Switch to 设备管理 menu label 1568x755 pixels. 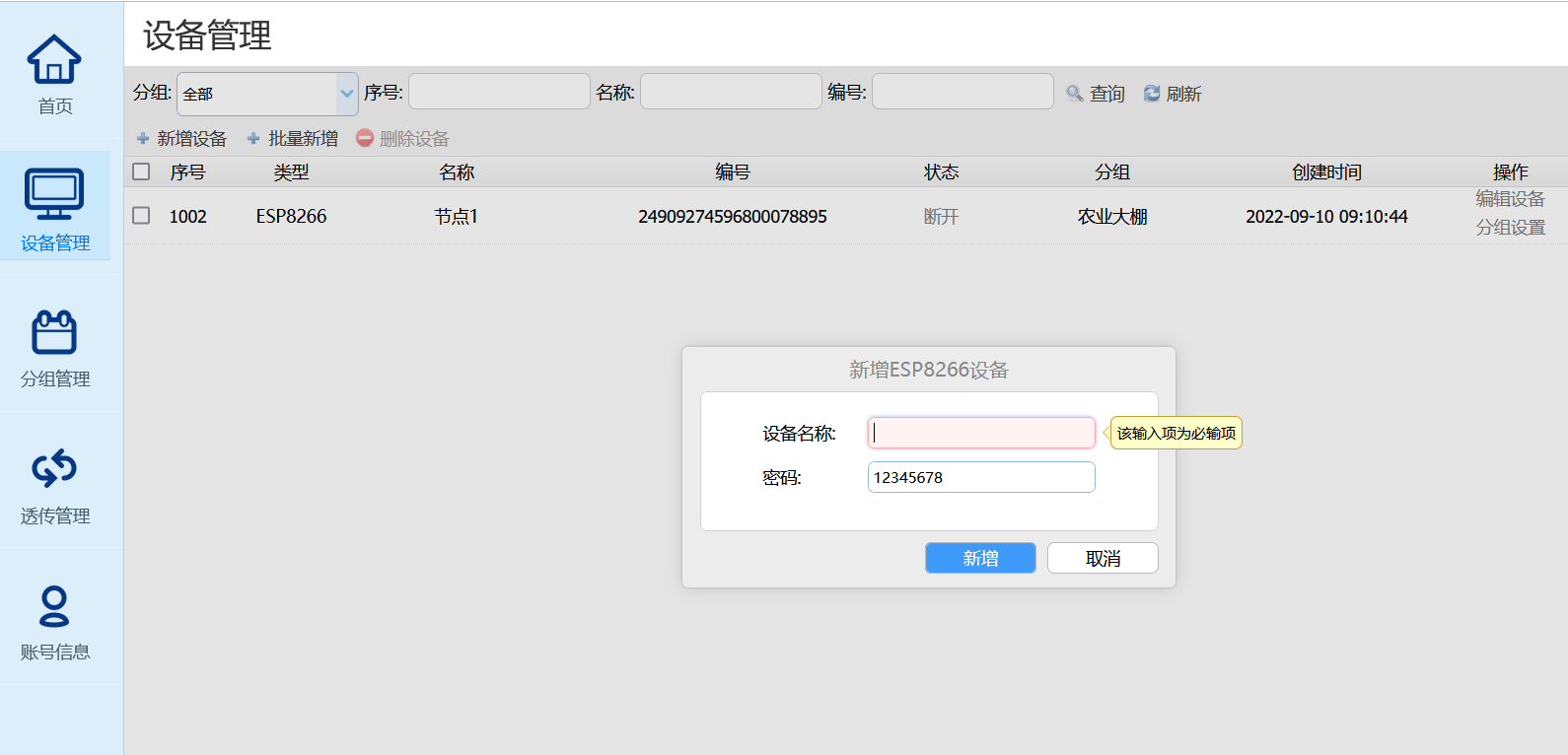coord(55,243)
